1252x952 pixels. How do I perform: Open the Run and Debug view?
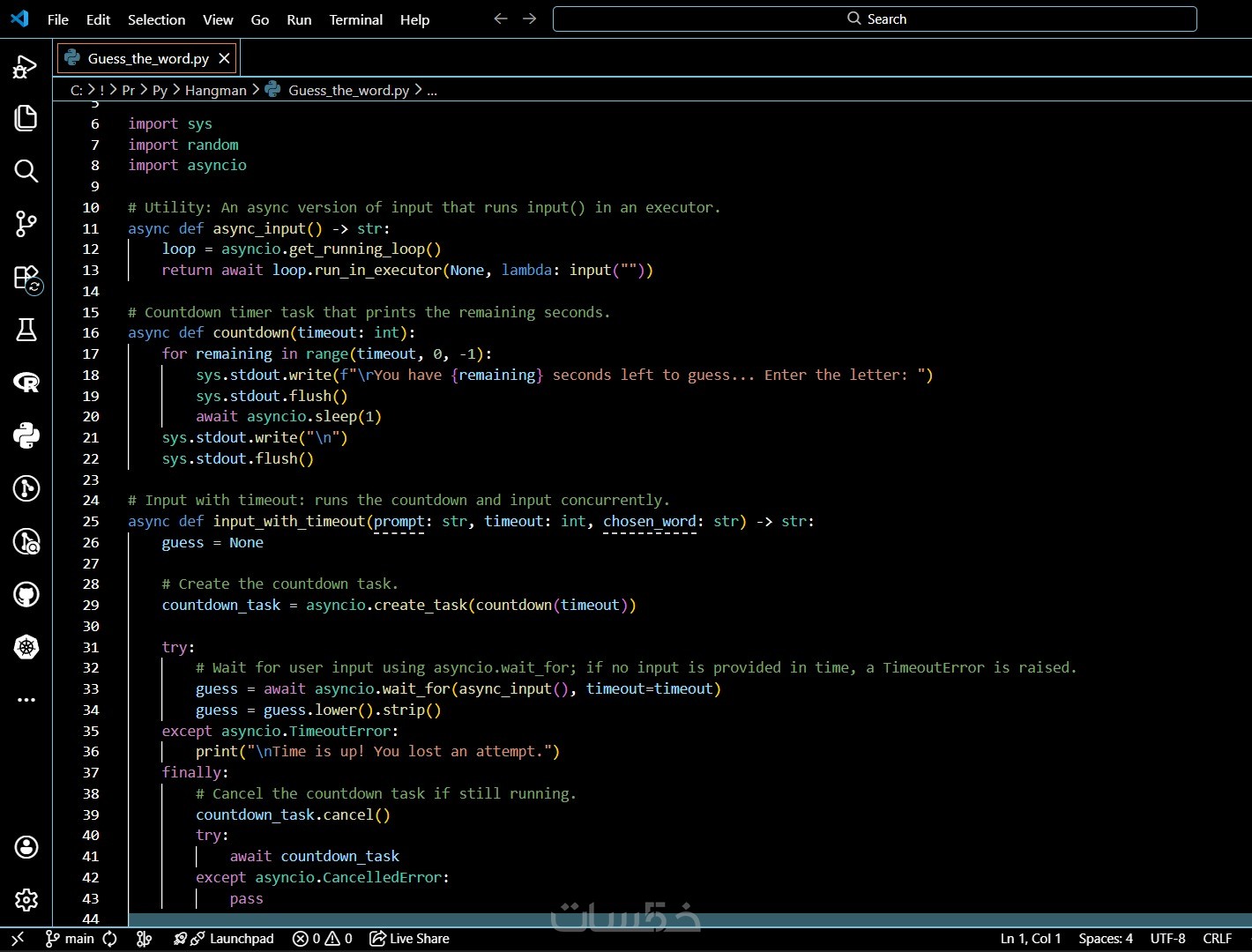coord(26,66)
